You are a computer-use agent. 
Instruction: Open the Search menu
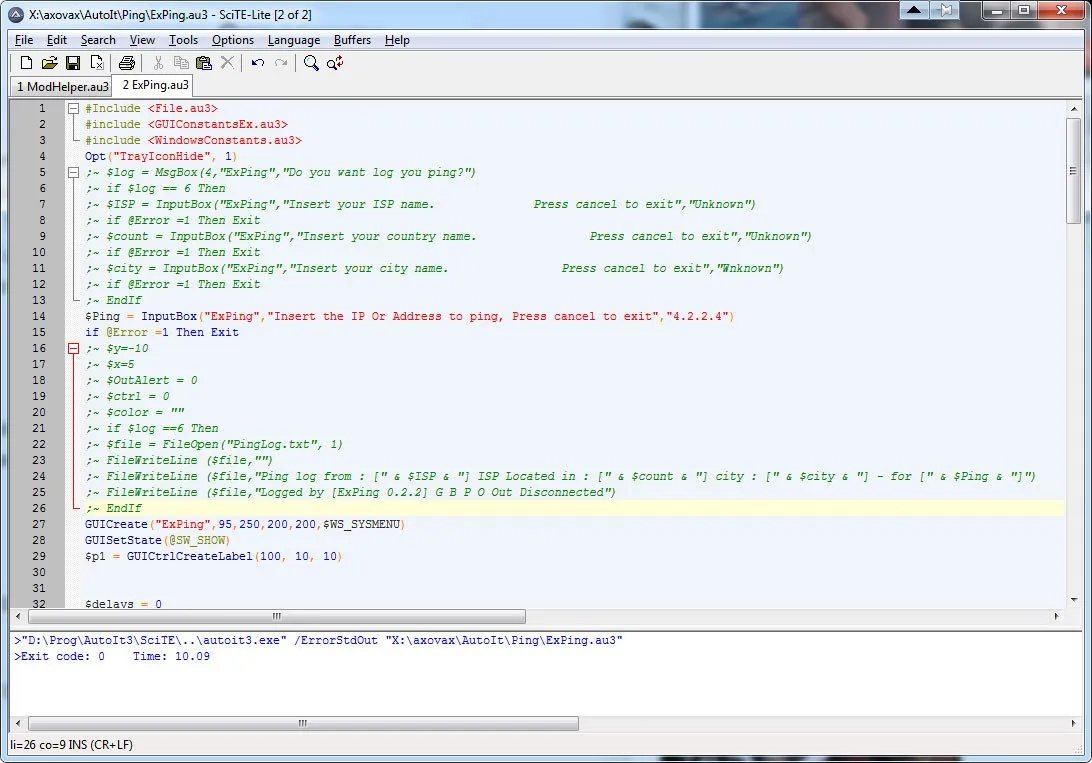click(x=98, y=40)
